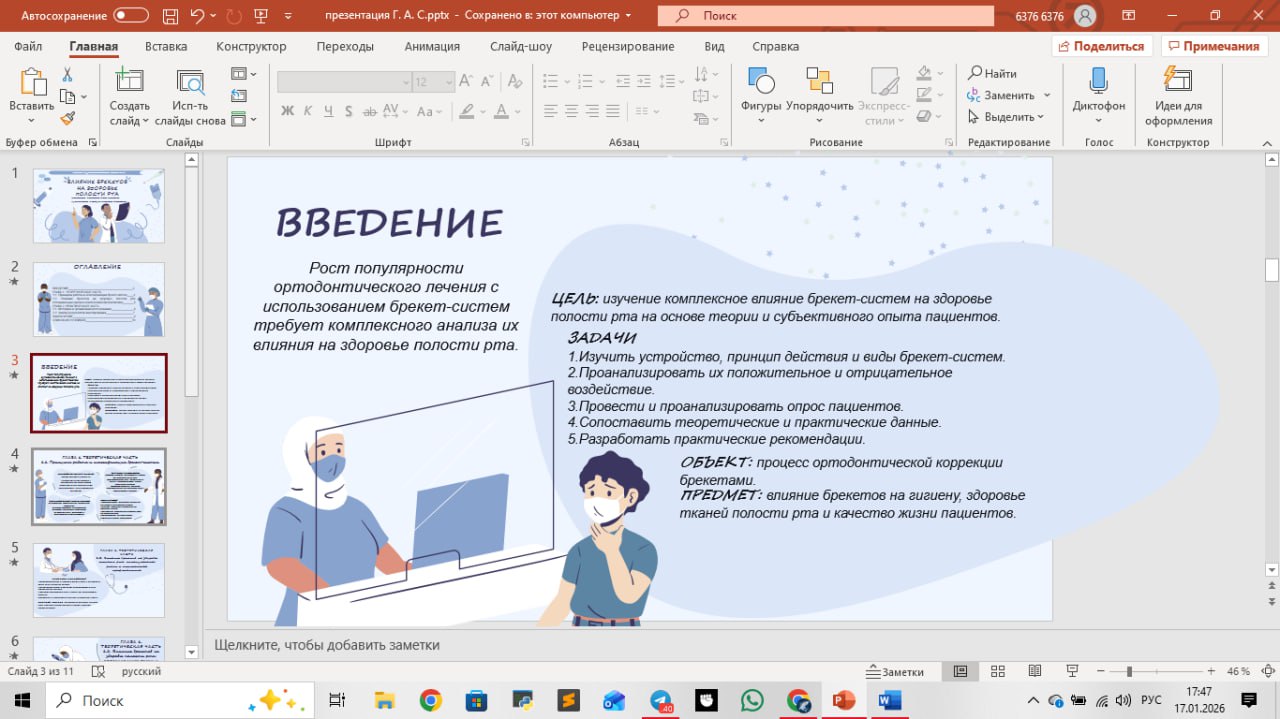
Task: Click the Clear Formatting icon
Action: click(x=514, y=81)
